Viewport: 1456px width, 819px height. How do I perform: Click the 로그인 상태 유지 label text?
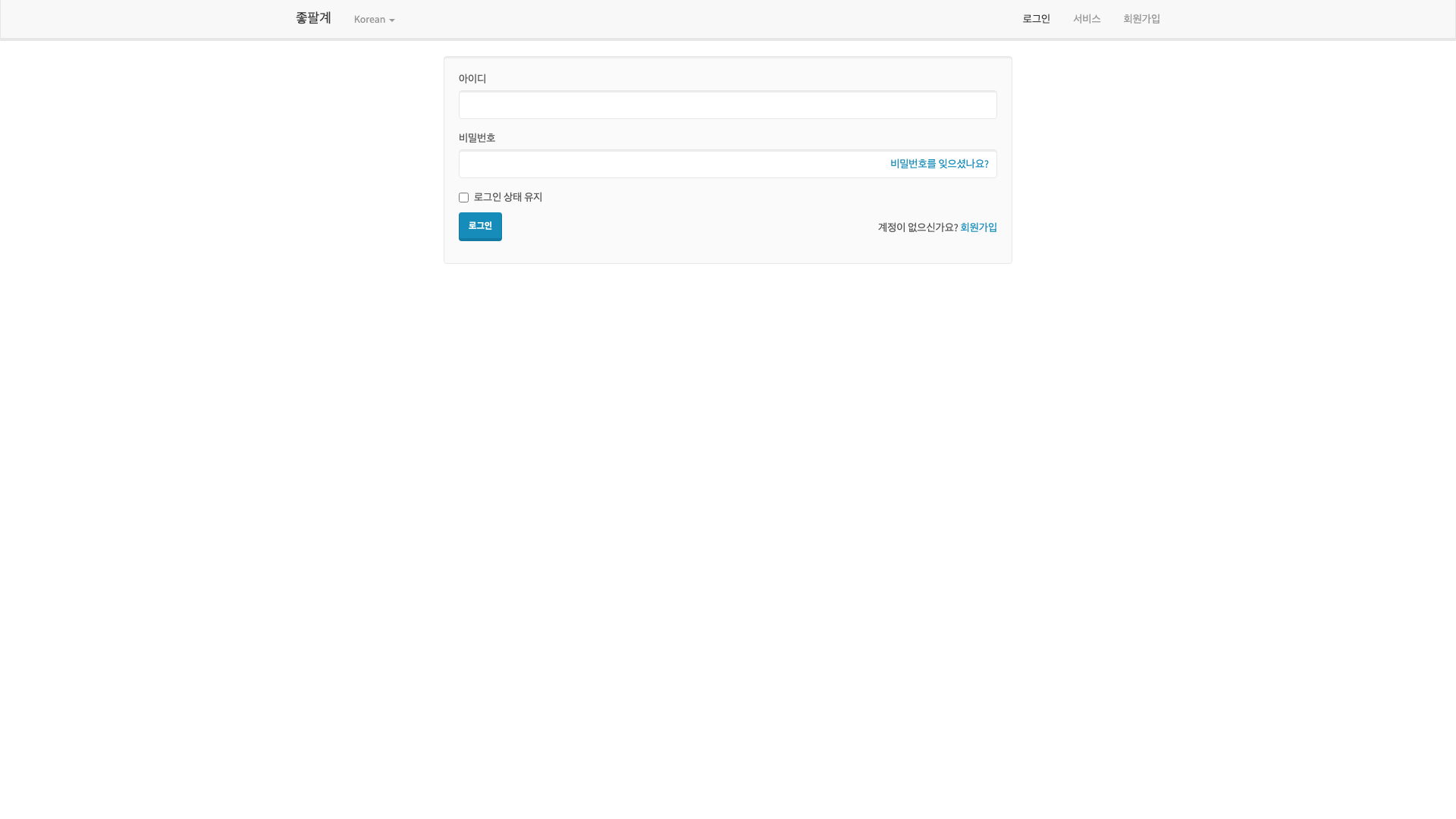(x=507, y=197)
